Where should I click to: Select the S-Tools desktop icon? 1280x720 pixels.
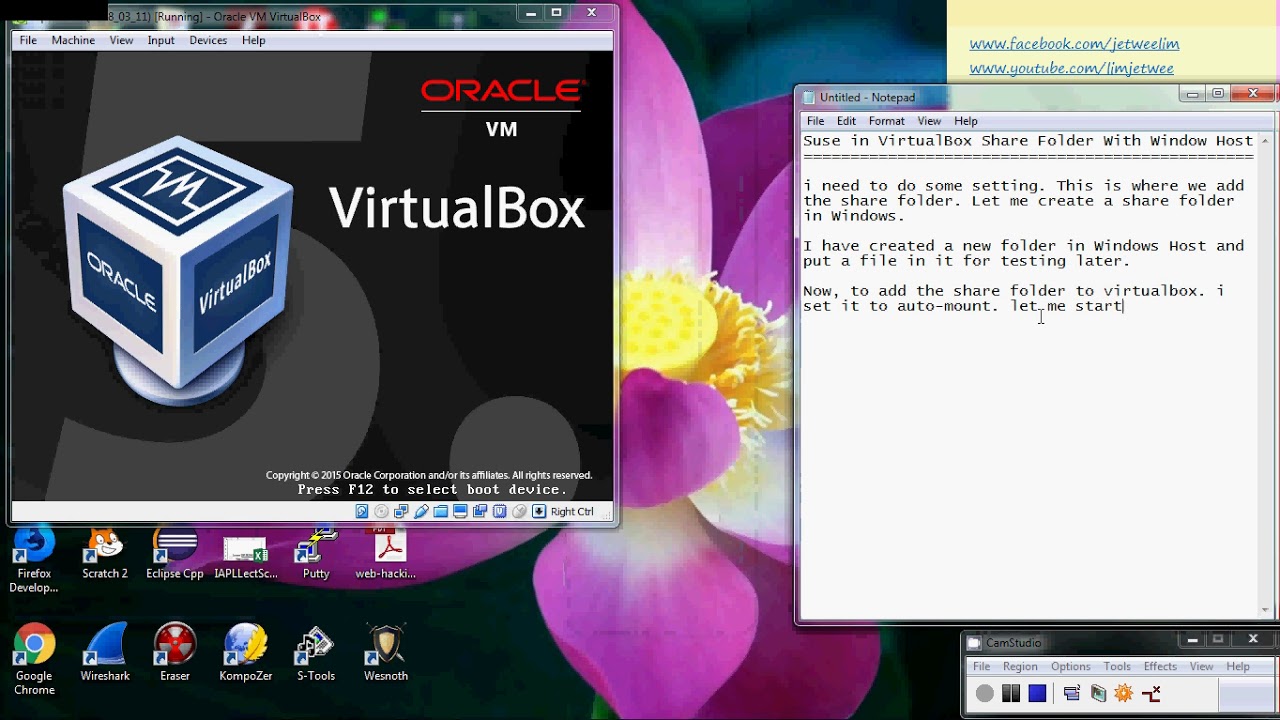[x=316, y=653]
